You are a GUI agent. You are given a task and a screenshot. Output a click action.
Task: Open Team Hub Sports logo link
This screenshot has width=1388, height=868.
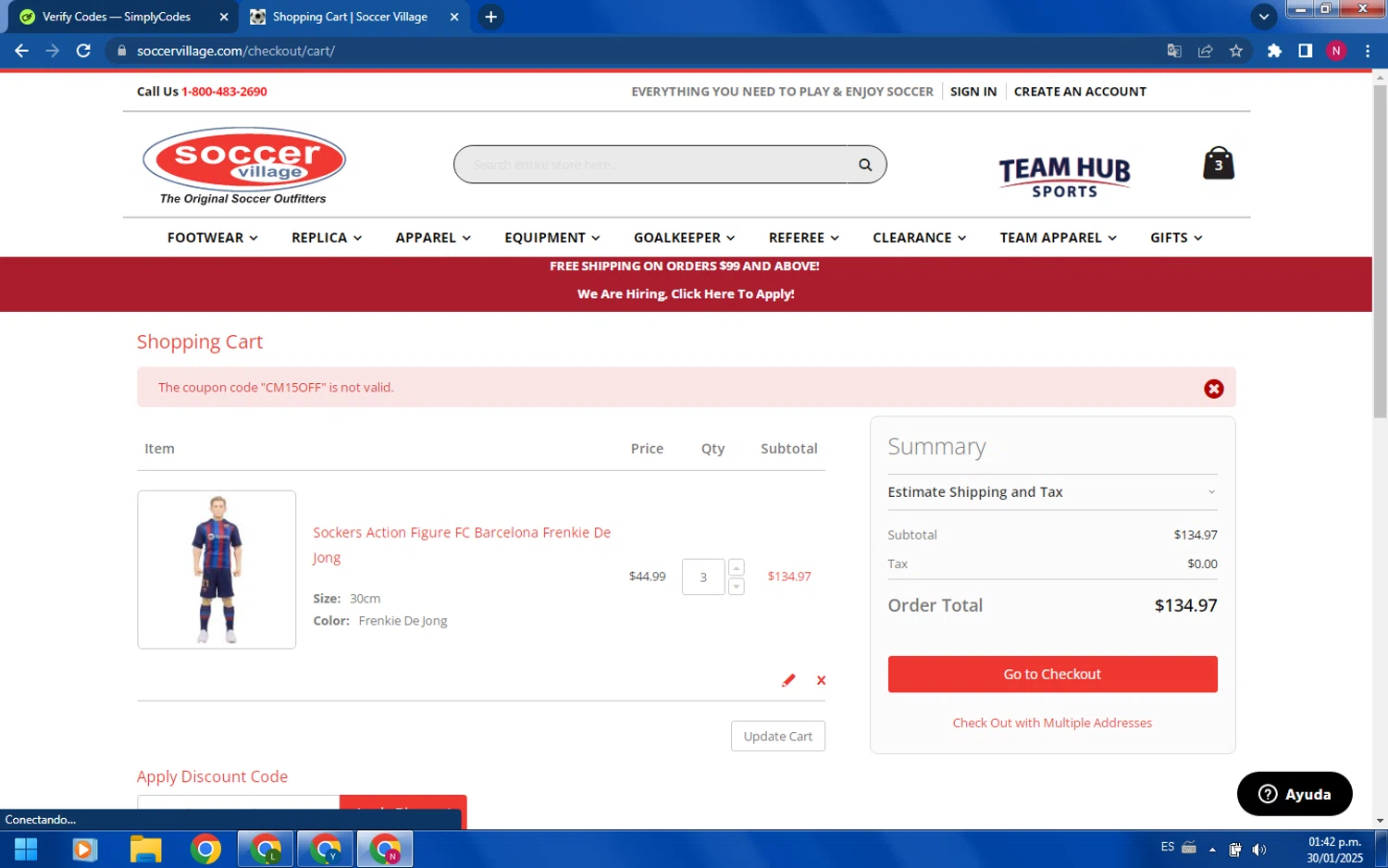1064,176
